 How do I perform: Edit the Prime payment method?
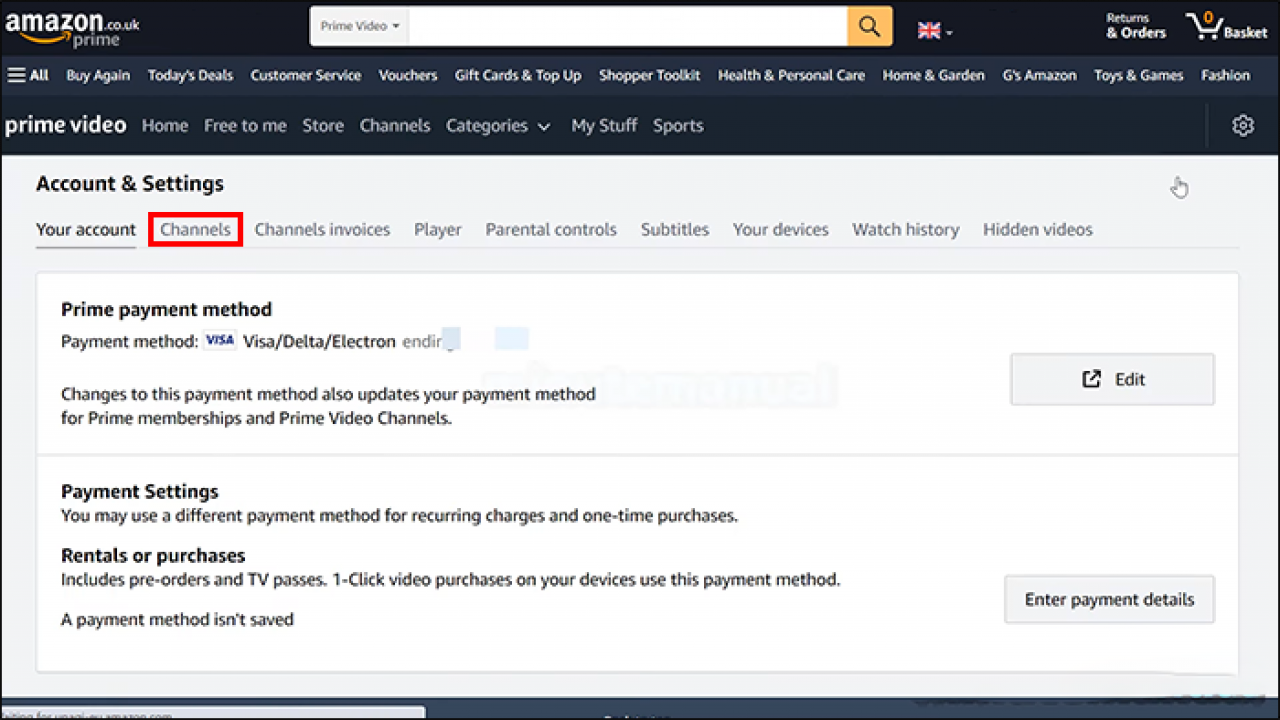(x=1112, y=379)
